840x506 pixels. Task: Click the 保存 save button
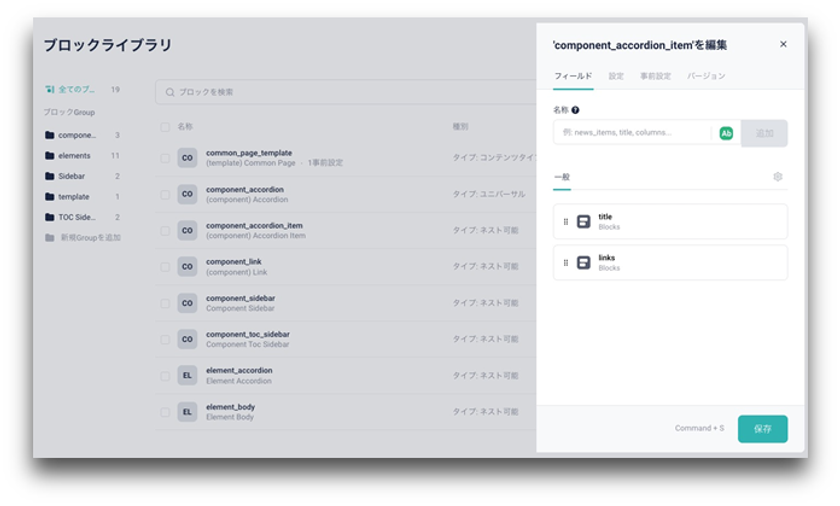762,429
